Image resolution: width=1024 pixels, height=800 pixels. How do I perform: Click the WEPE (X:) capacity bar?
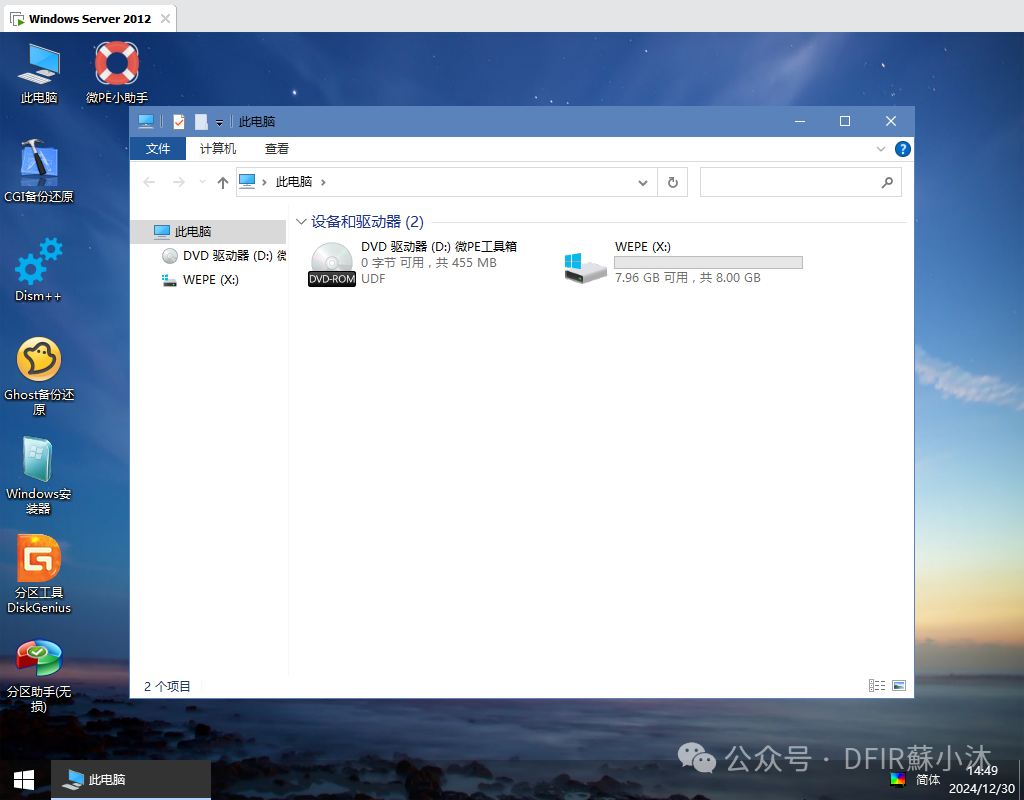(x=709, y=263)
